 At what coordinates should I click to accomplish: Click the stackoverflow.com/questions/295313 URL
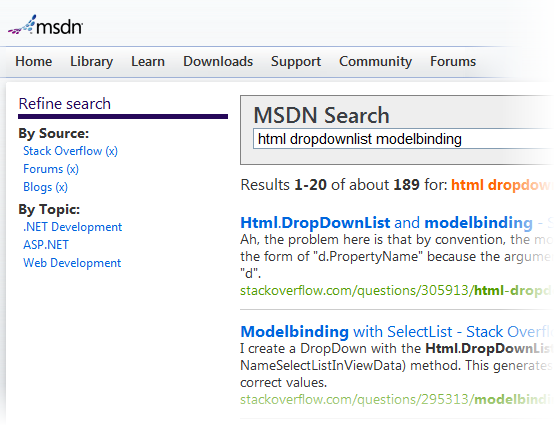[396, 399]
